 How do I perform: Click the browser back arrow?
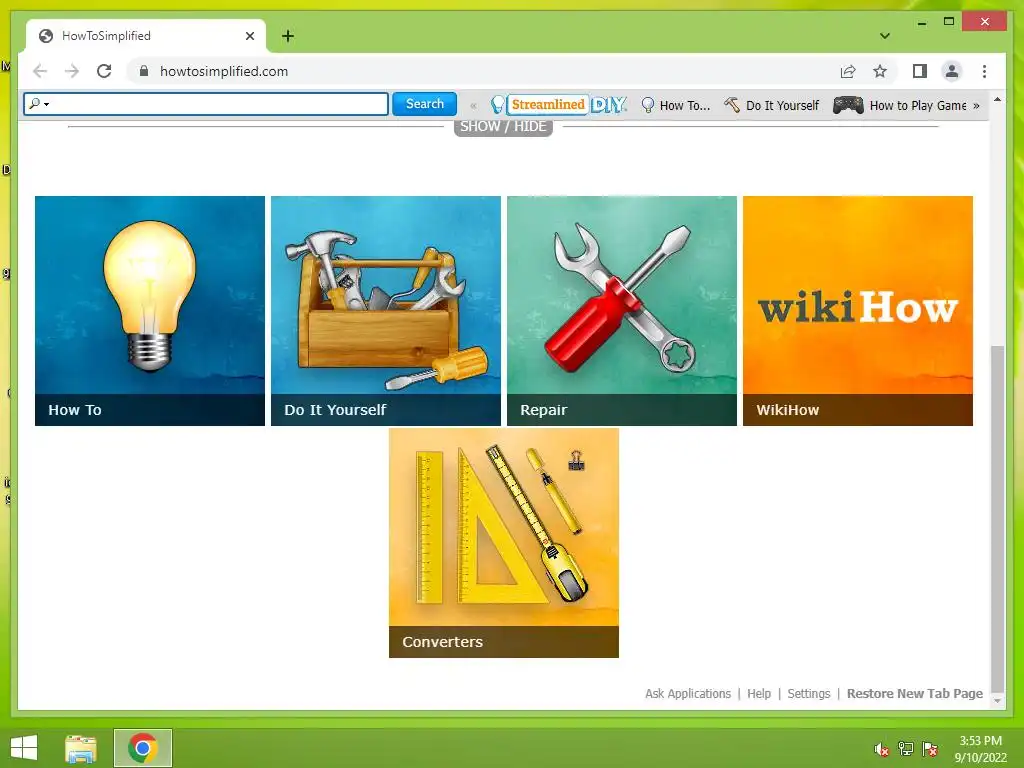40,71
